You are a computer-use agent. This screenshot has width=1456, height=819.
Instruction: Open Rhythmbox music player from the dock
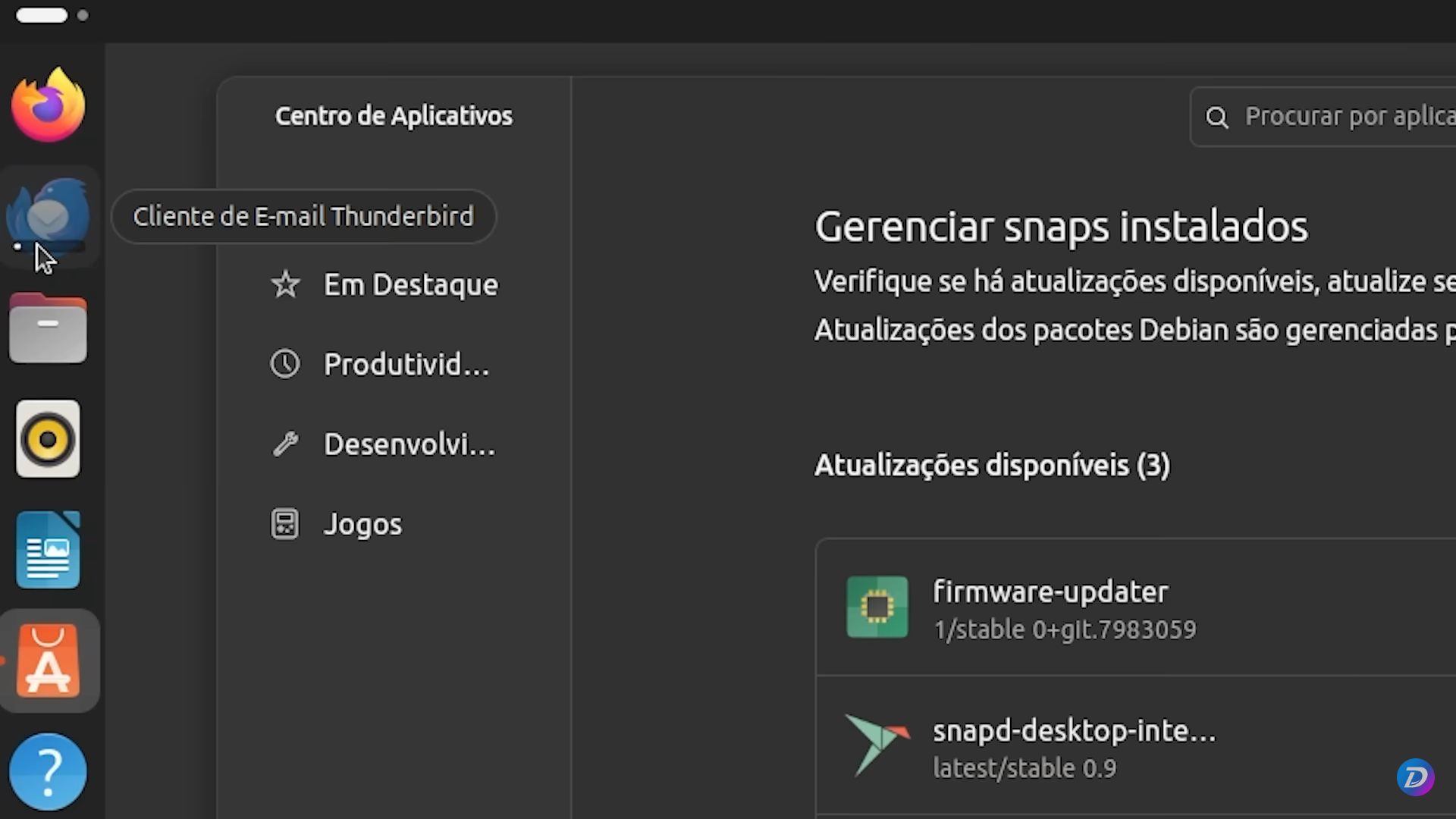48,438
